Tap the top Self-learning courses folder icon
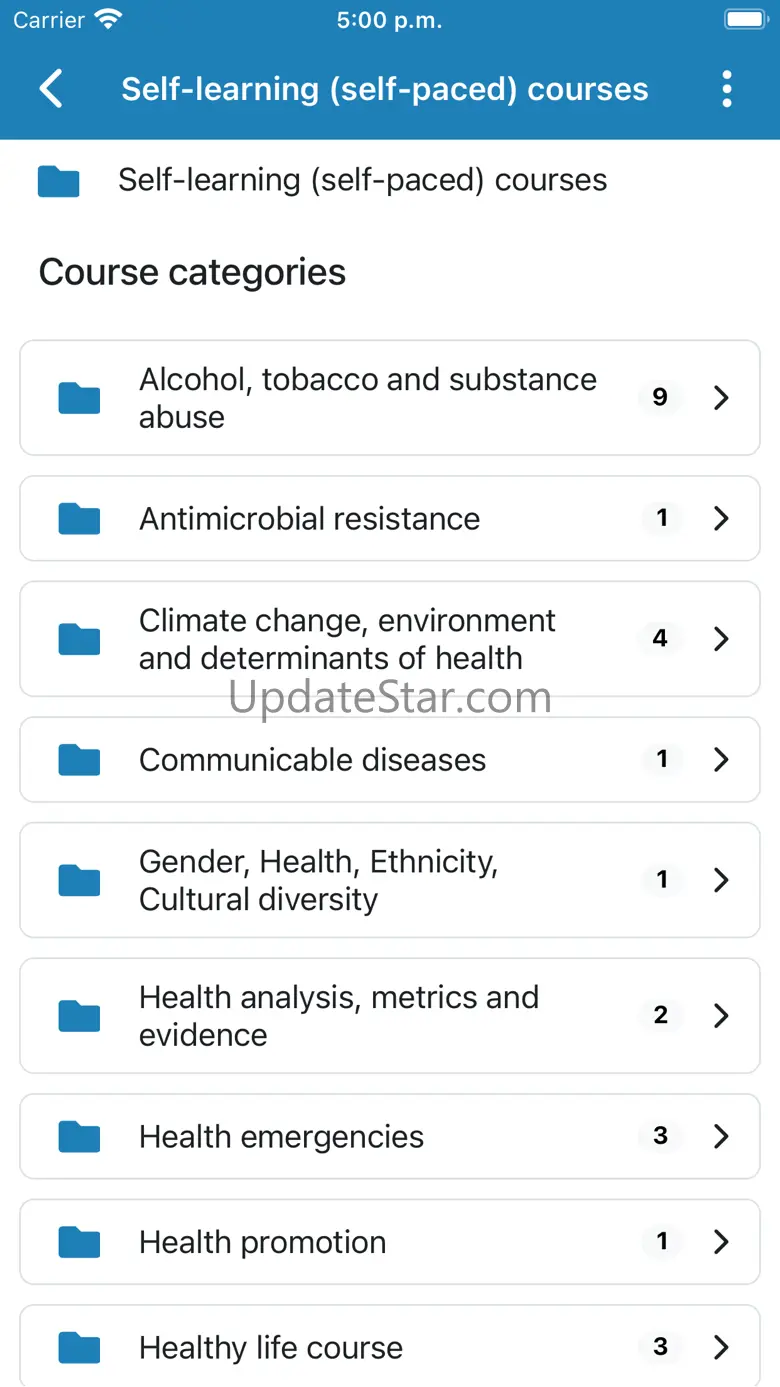This screenshot has width=780, height=1387. tap(59, 181)
